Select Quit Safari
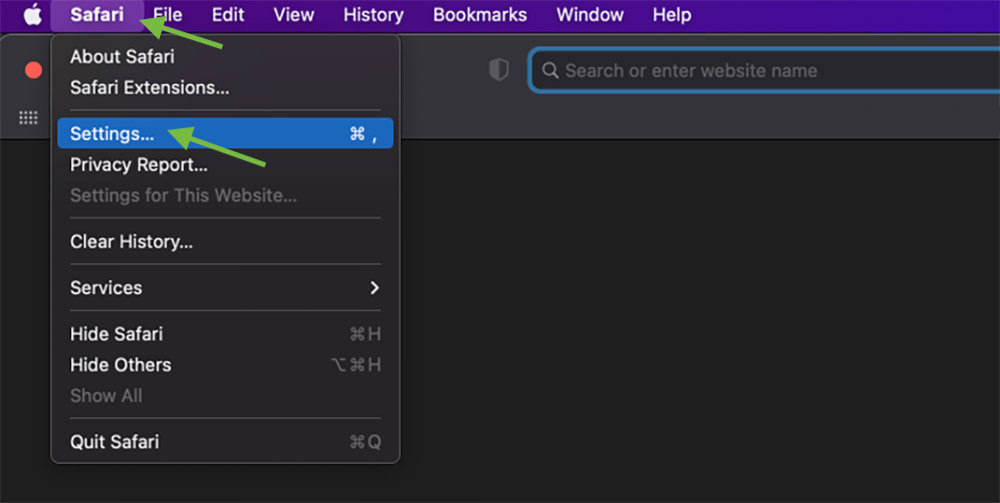Image resolution: width=1000 pixels, height=503 pixels. click(225, 442)
